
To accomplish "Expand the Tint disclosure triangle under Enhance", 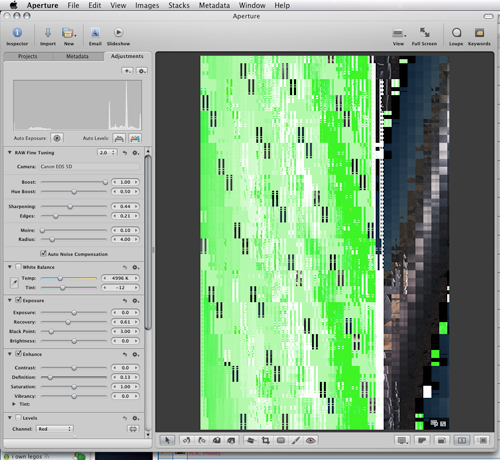I will tap(14, 404).
